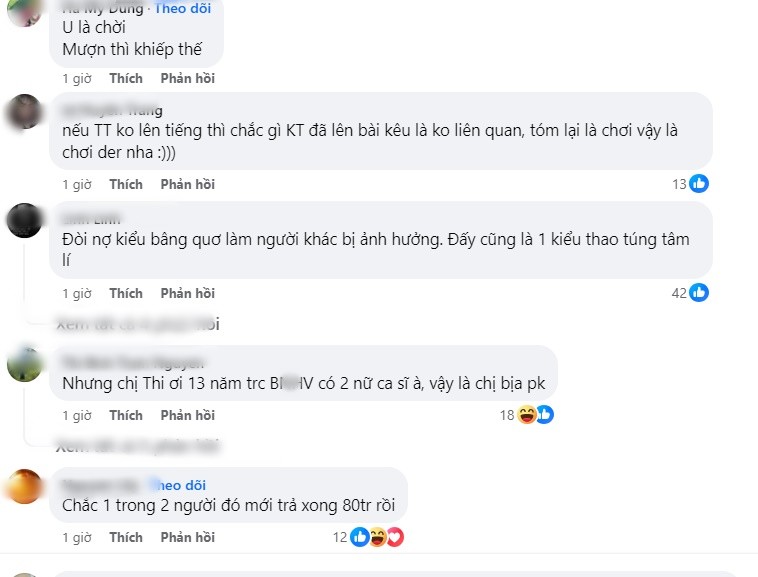Click the heart reaction on the 80tr comment

tap(394, 537)
